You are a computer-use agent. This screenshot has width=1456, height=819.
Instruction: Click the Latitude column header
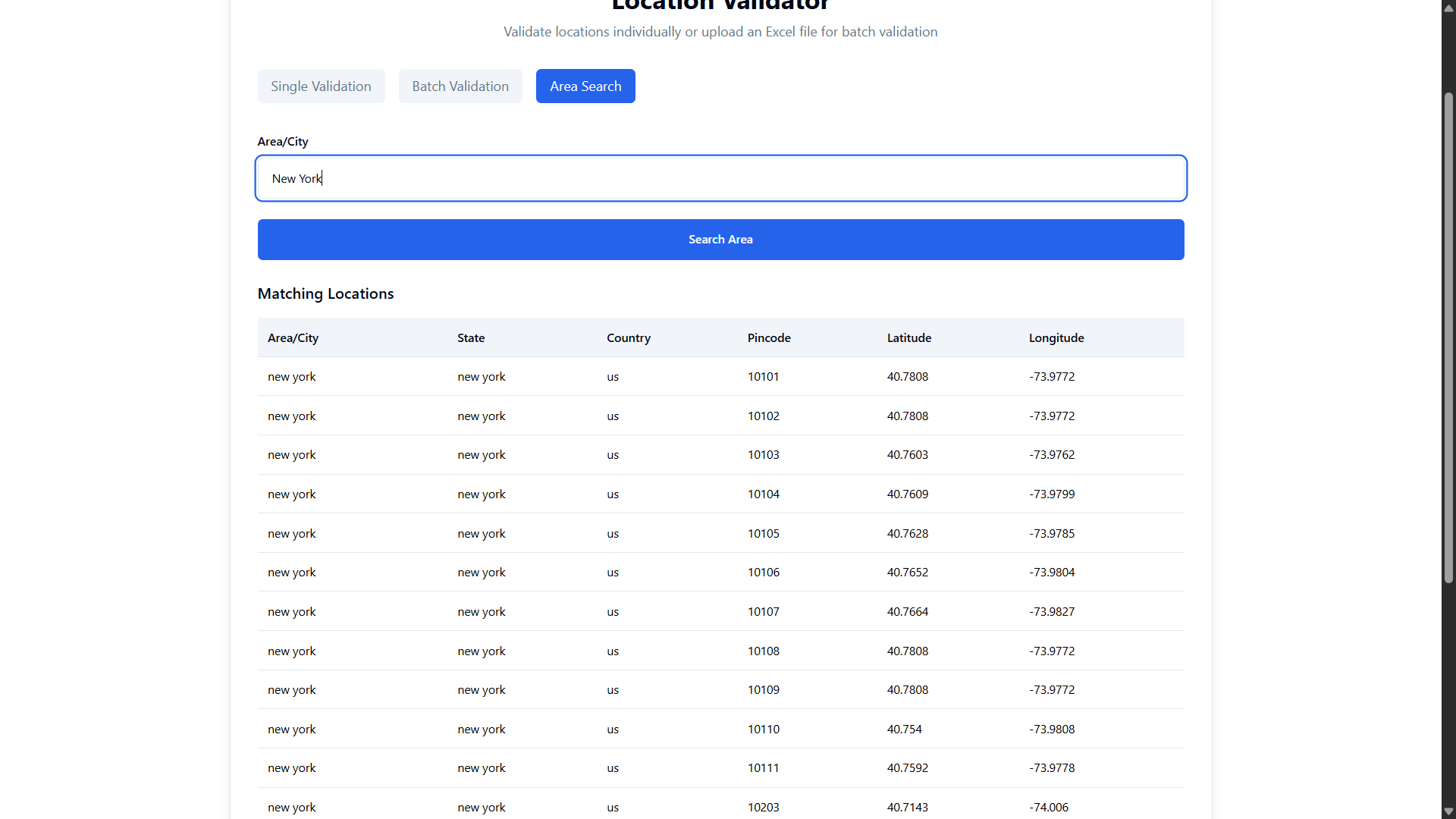pos(909,338)
